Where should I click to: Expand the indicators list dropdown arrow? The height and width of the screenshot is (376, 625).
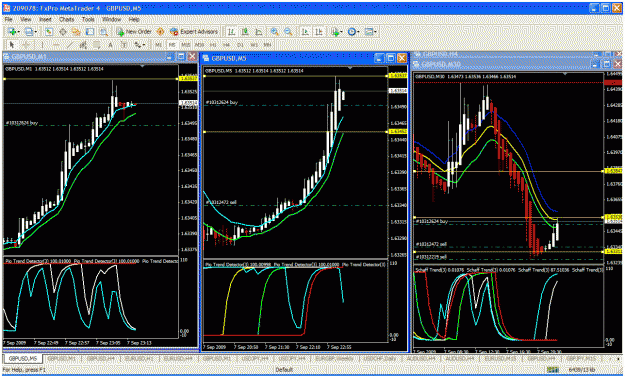[341, 32]
